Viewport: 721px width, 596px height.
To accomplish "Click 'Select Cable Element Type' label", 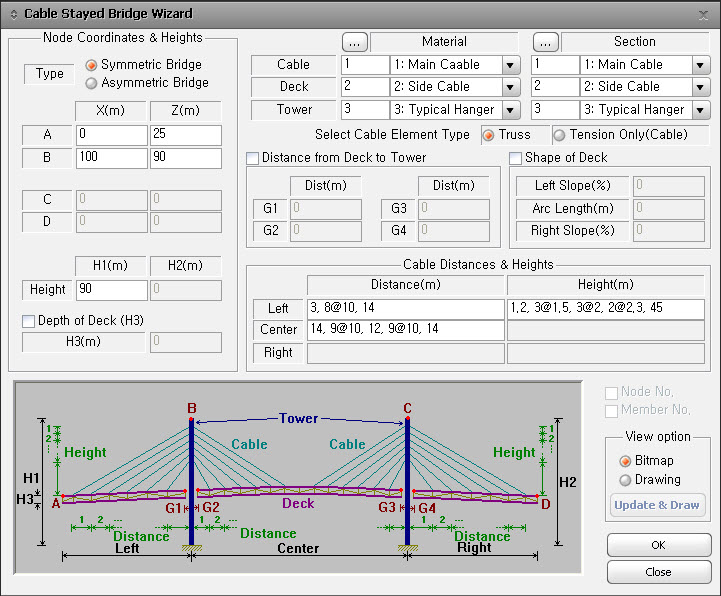I will click(392, 135).
